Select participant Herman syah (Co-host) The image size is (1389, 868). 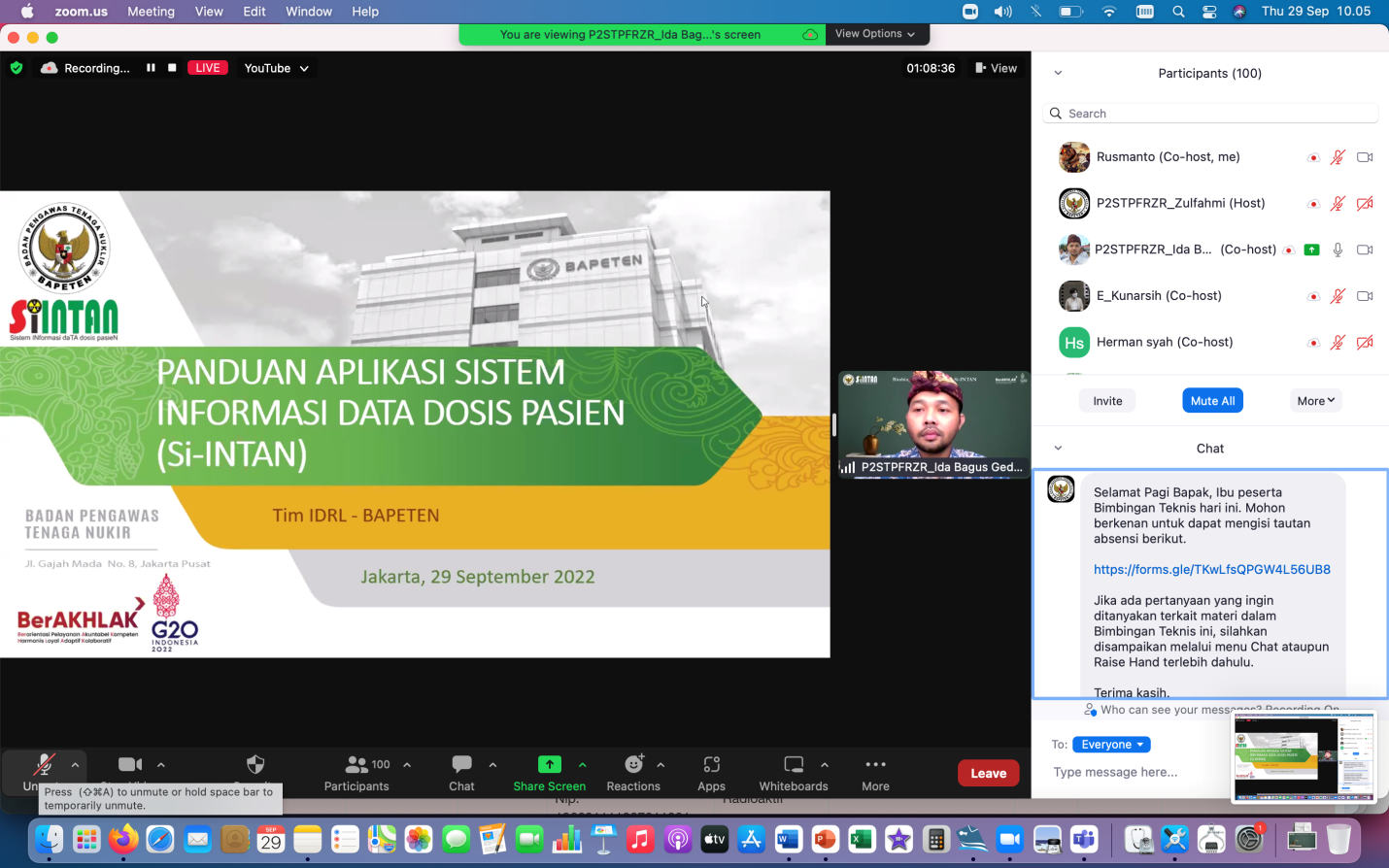(x=1210, y=342)
